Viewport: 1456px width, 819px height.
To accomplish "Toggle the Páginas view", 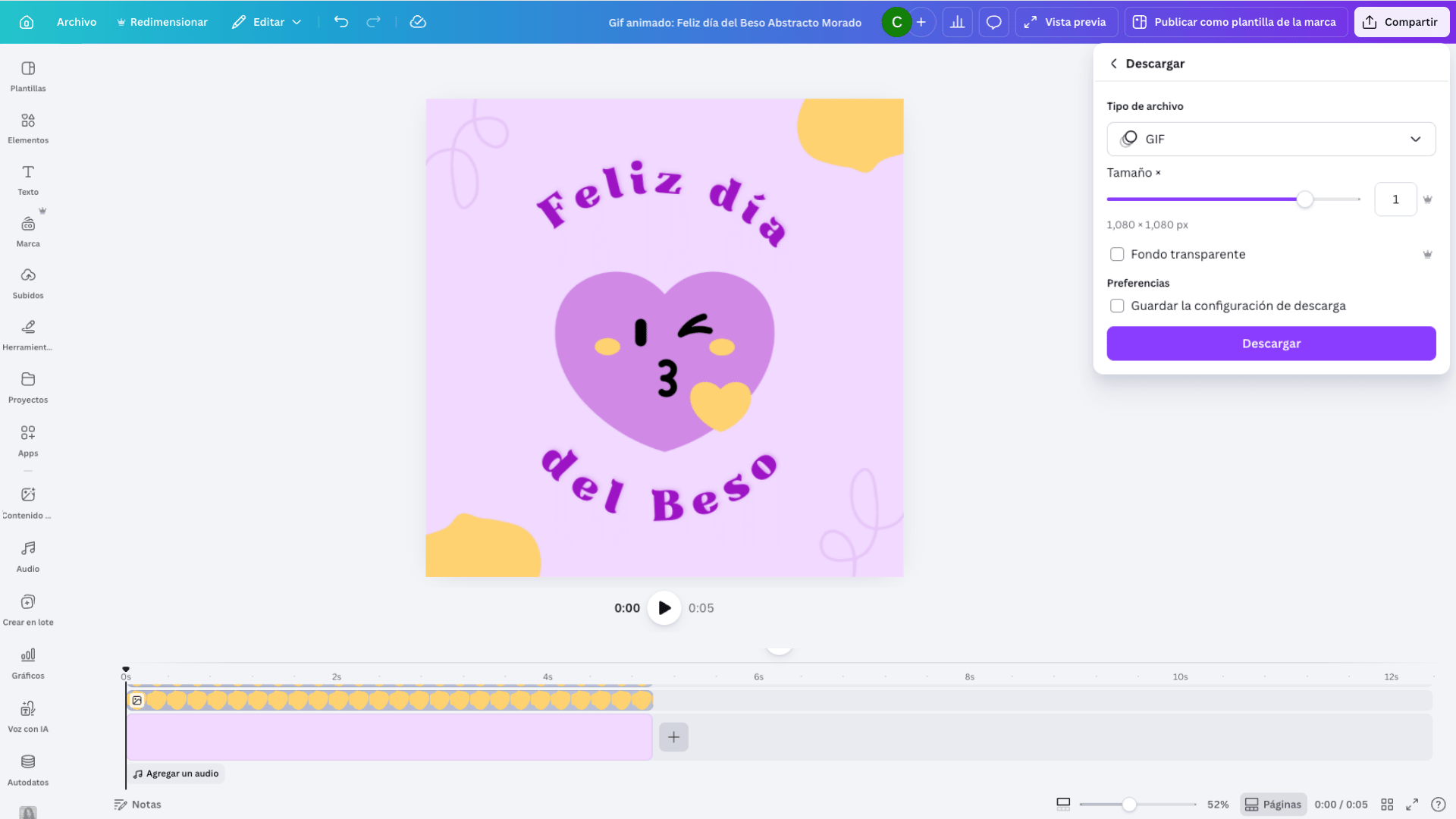I will pos(1273,805).
